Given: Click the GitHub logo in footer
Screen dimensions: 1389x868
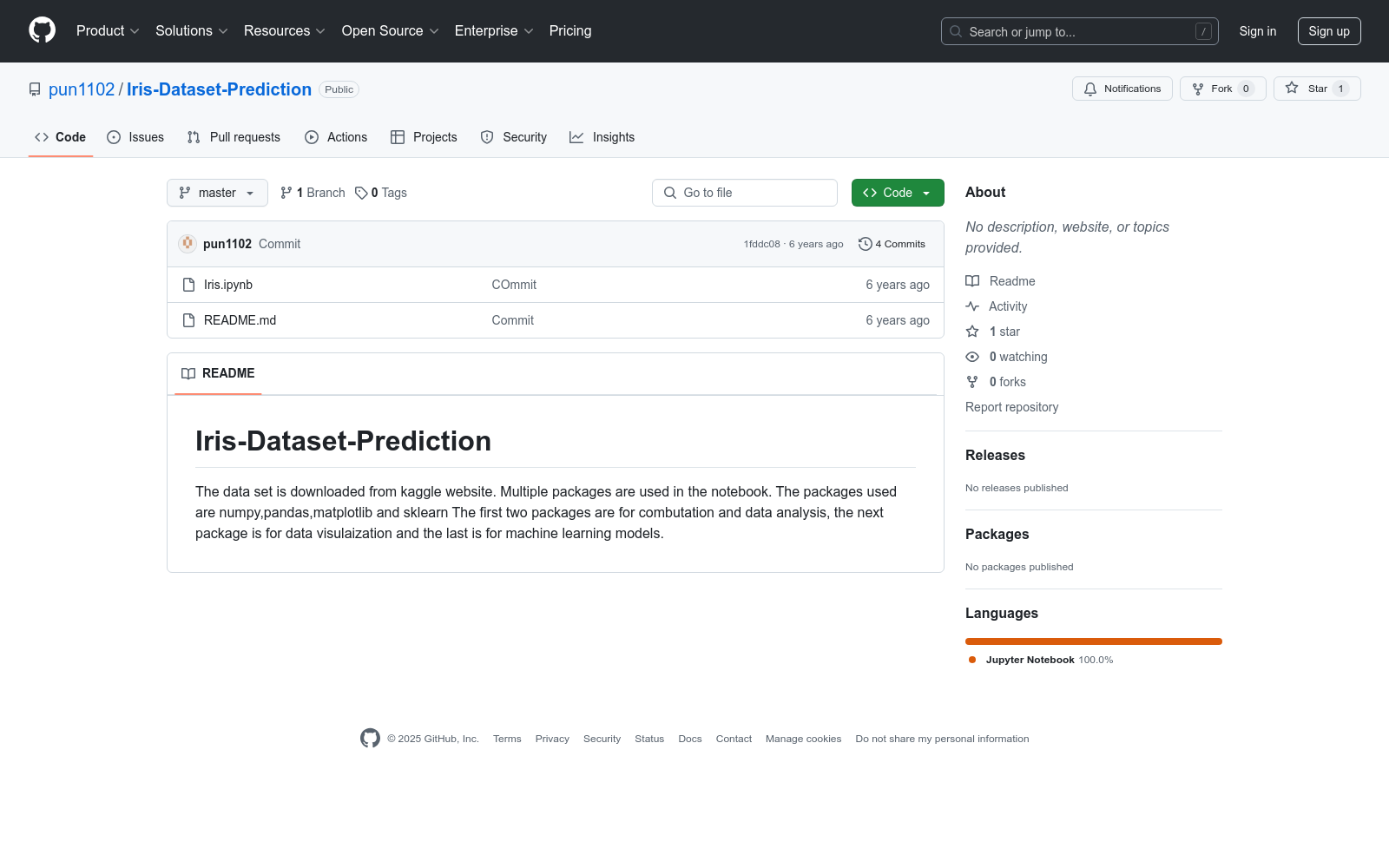Looking at the screenshot, I should click(370, 739).
